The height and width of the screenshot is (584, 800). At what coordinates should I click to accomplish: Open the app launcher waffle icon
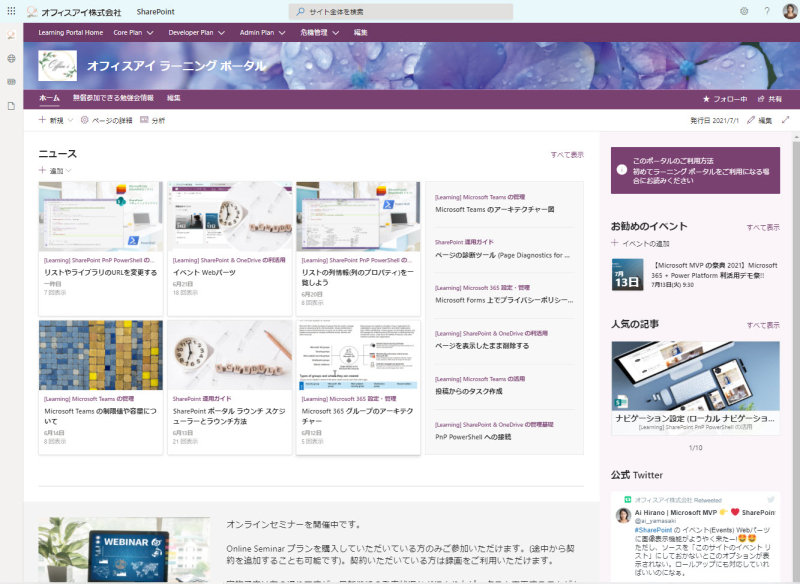[x=11, y=11]
